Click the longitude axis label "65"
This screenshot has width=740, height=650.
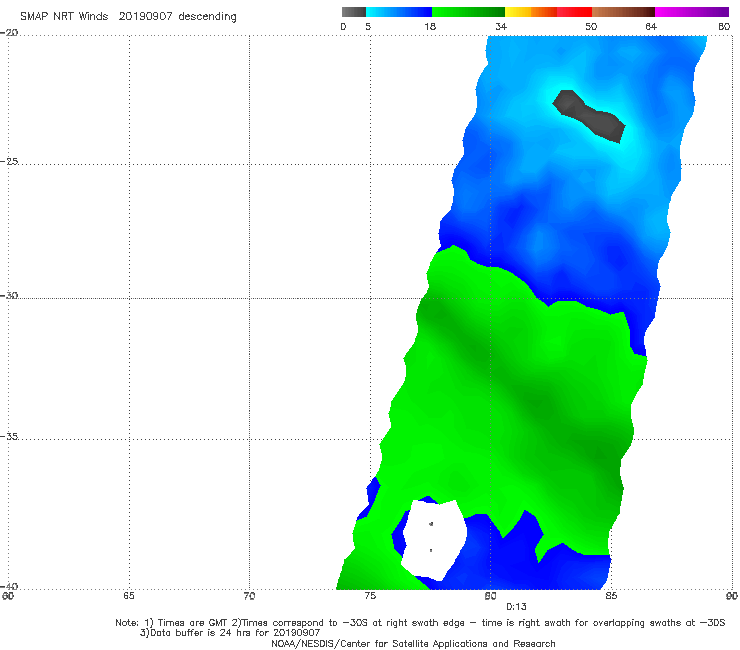tap(129, 596)
